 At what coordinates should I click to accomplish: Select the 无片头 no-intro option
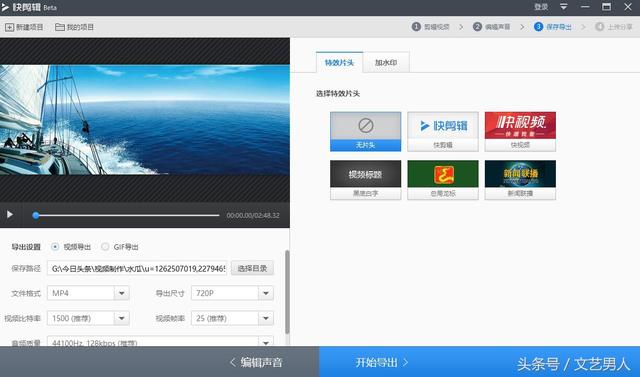pyautogui.click(x=365, y=131)
